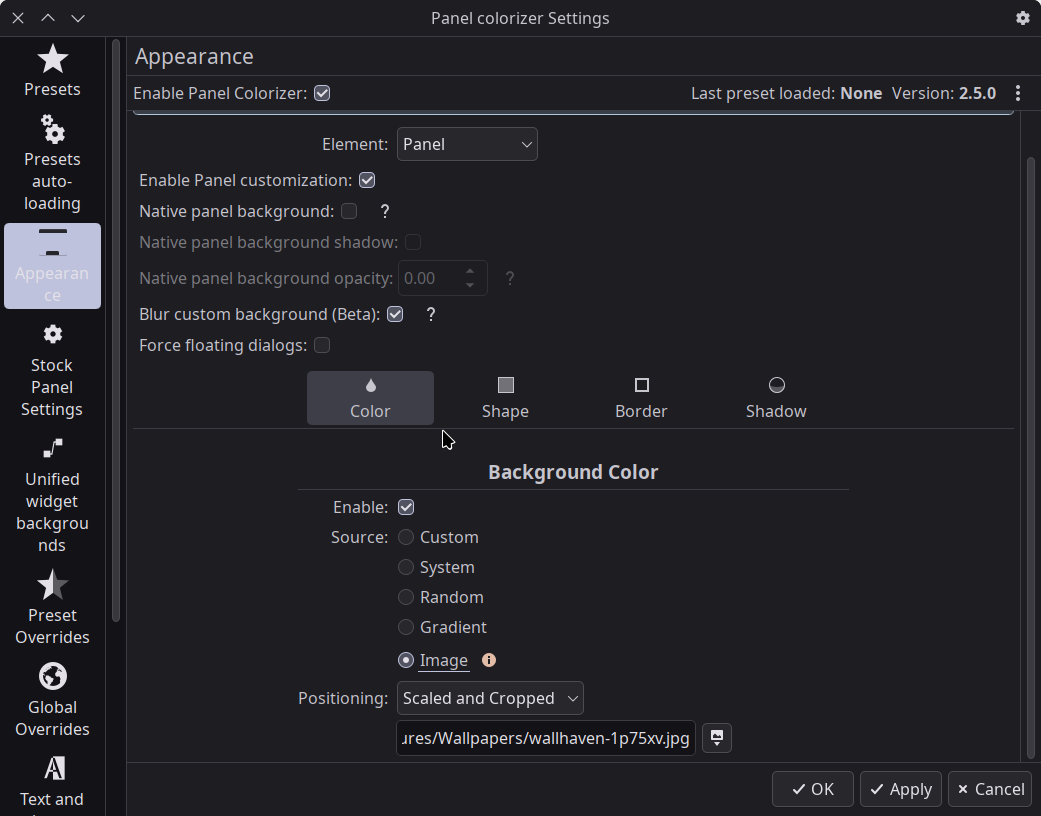1041x816 pixels.
Task: Switch to the Shape tab
Action: pyautogui.click(x=505, y=398)
